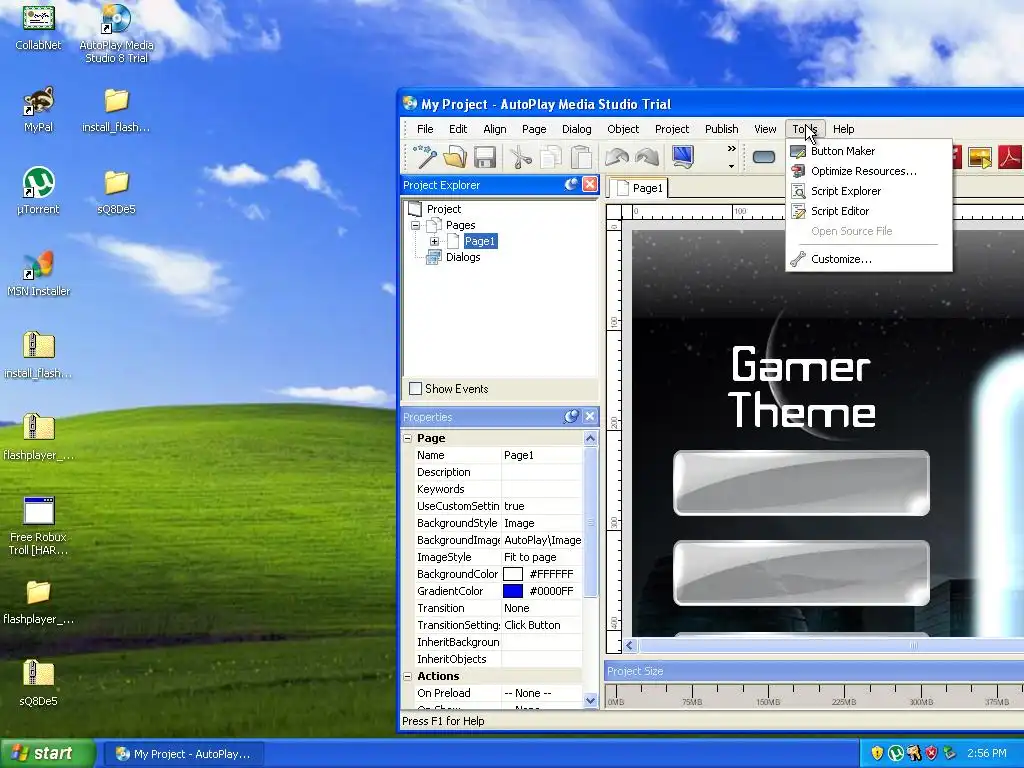Click the blue GradientColor swatch
The height and width of the screenshot is (768, 1024).
click(513, 591)
